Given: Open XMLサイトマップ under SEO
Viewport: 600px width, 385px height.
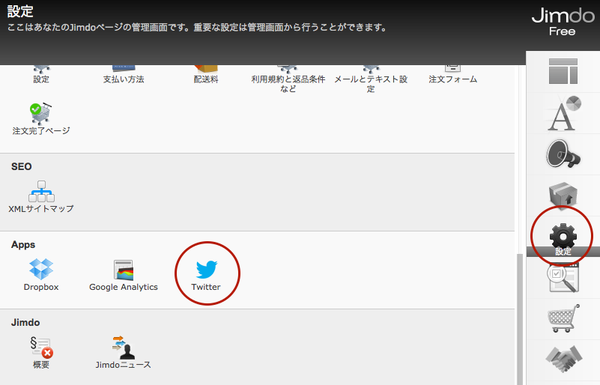Looking at the screenshot, I should pyautogui.click(x=41, y=197).
